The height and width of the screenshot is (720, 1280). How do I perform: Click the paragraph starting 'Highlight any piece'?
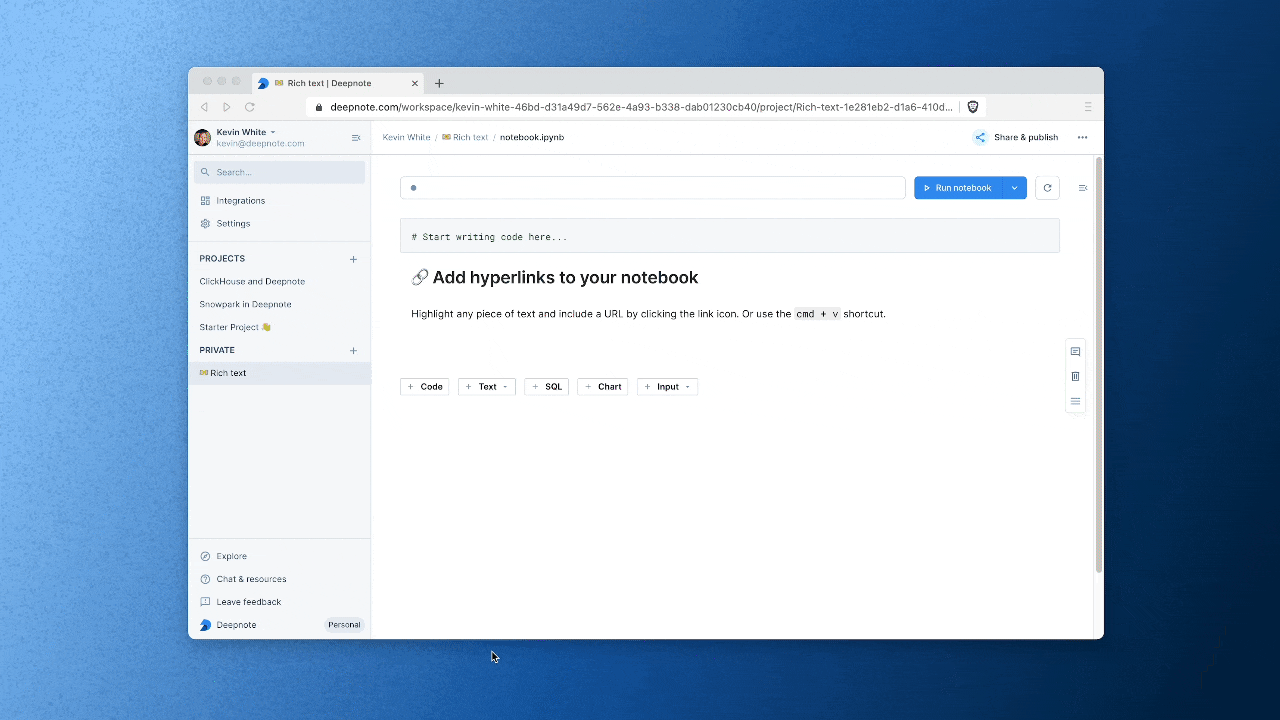(648, 314)
